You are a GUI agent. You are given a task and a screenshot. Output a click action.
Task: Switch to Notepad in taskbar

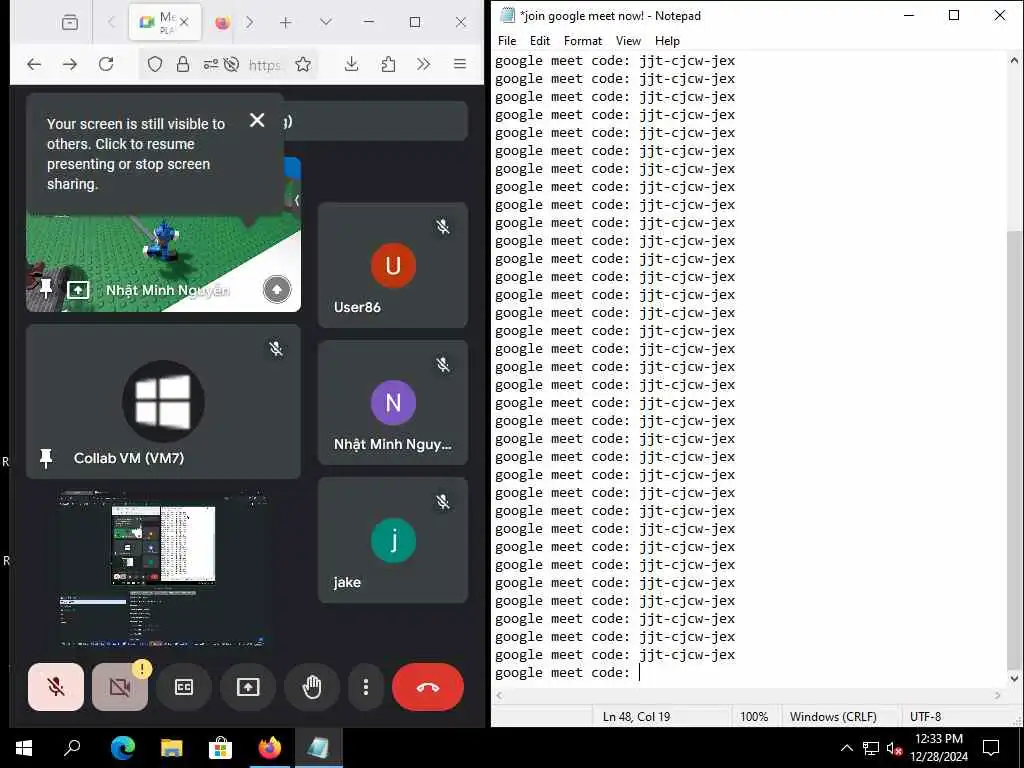click(318, 748)
